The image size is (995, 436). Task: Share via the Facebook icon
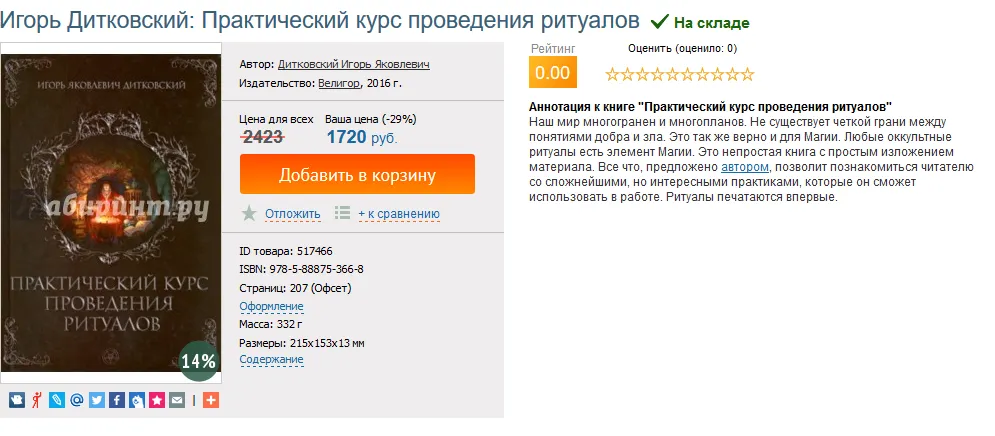pos(117,400)
